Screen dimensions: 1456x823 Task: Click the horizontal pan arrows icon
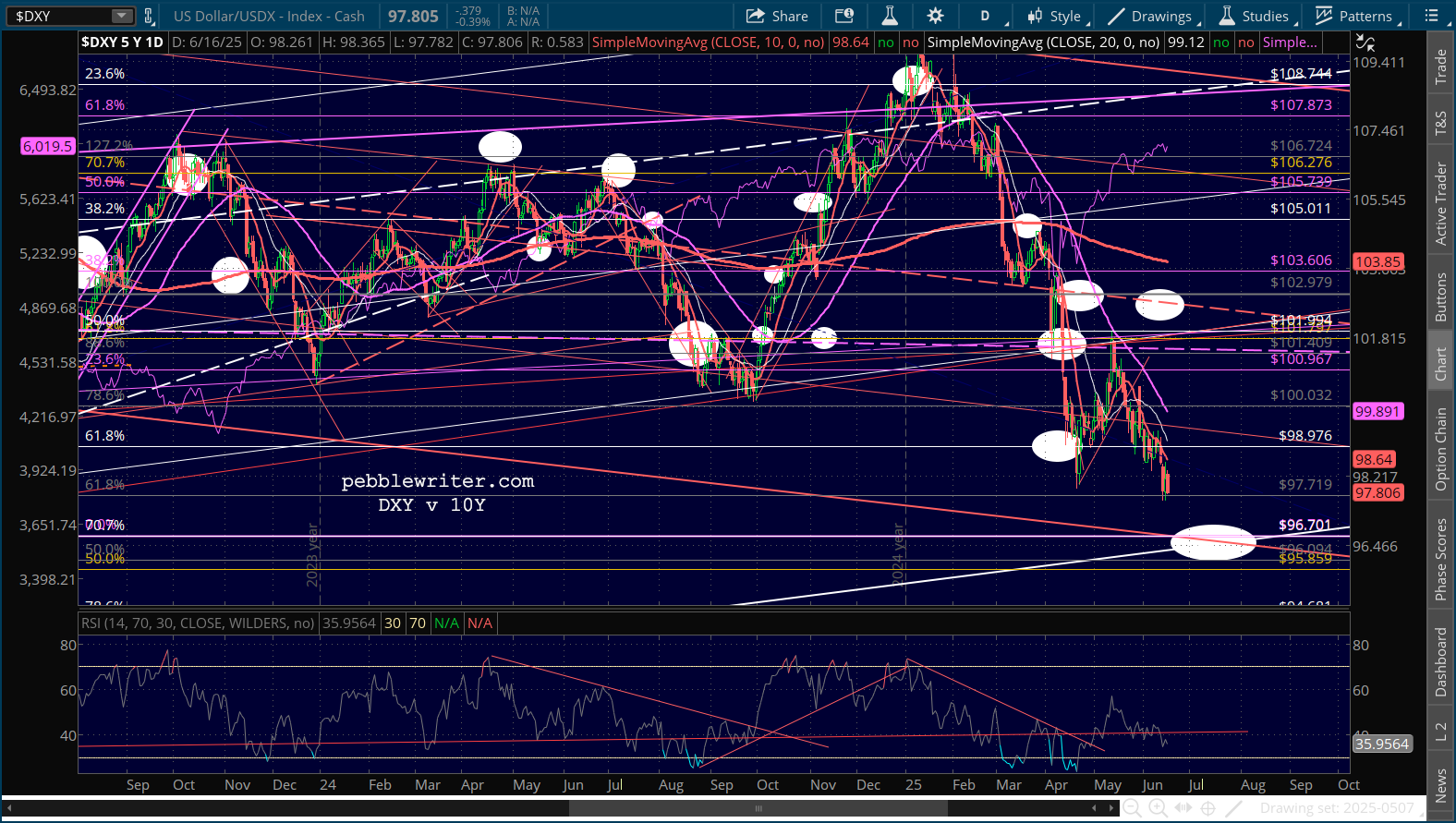[x=1183, y=808]
